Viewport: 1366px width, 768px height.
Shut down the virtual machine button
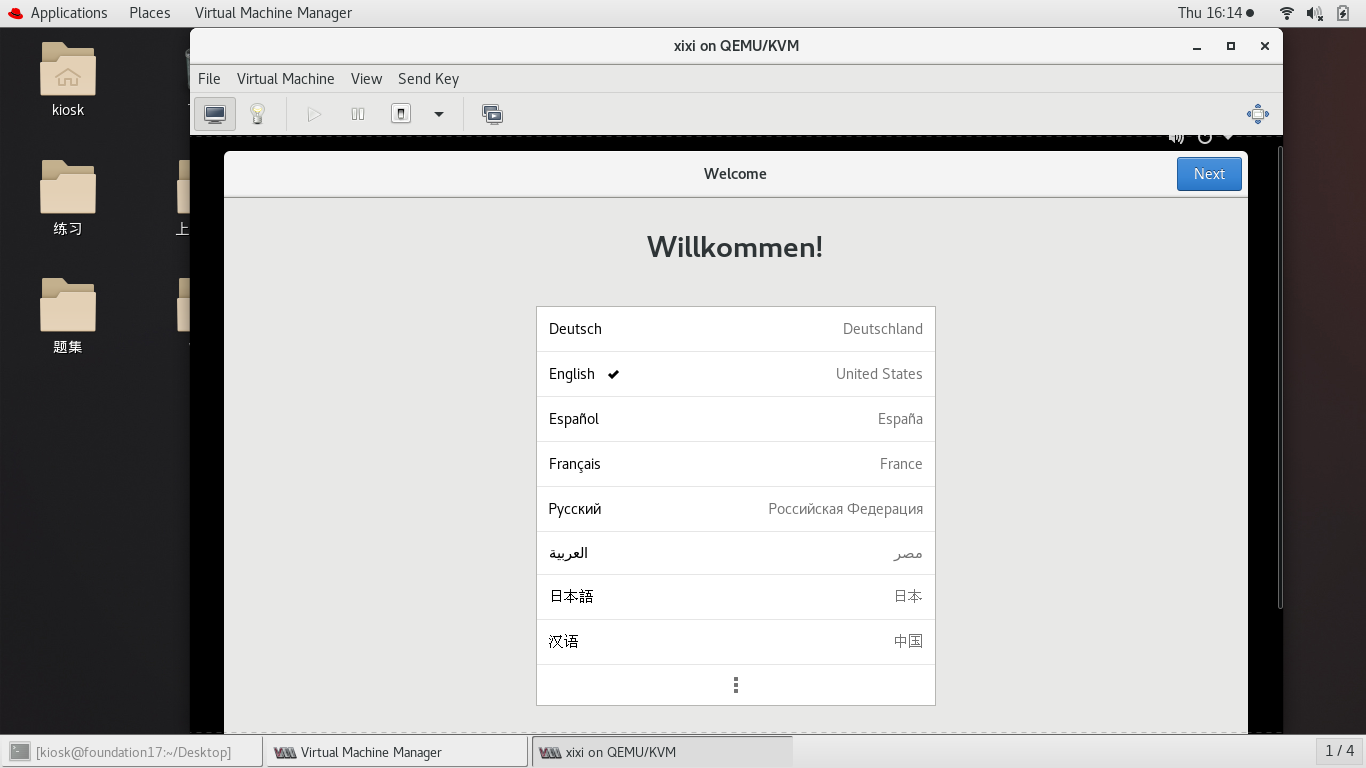click(x=401, y=114)
